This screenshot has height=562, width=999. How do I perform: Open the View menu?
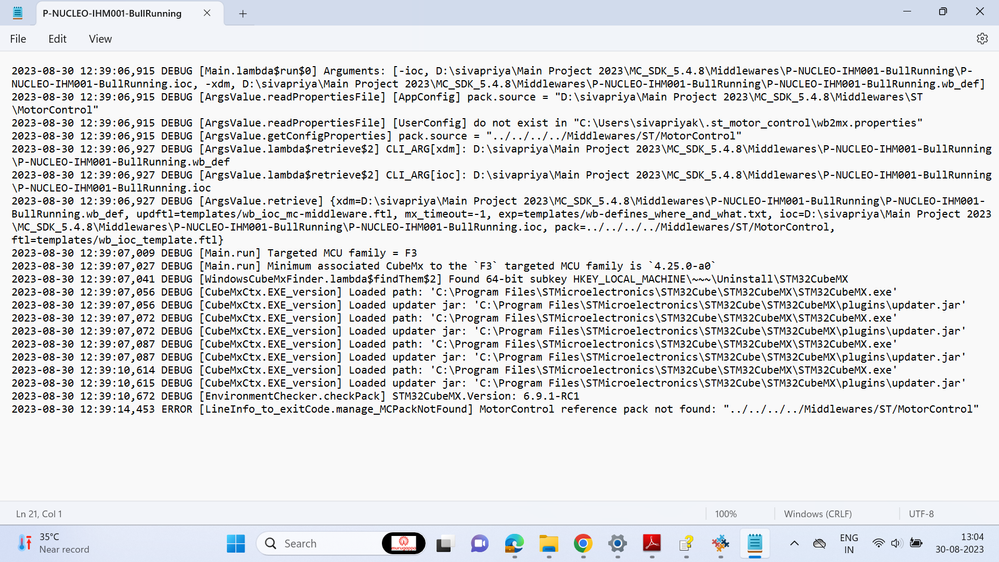pos(100,39)
